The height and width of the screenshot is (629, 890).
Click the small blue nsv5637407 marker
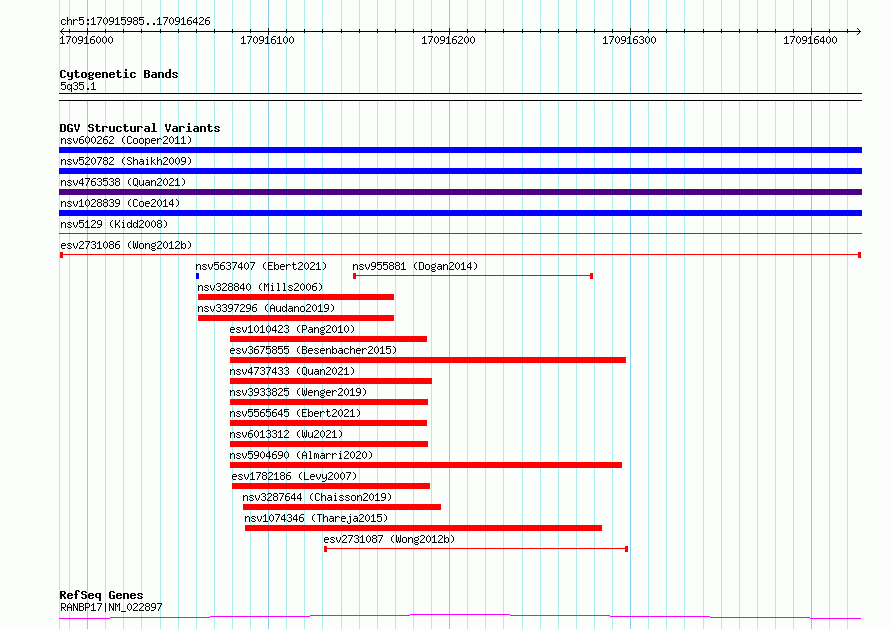[x=198, y=276]
